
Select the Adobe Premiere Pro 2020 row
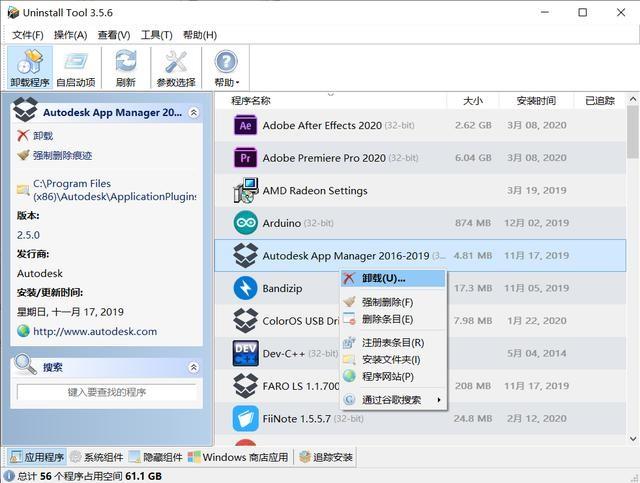pyautogui.click(x=420, y=158)
